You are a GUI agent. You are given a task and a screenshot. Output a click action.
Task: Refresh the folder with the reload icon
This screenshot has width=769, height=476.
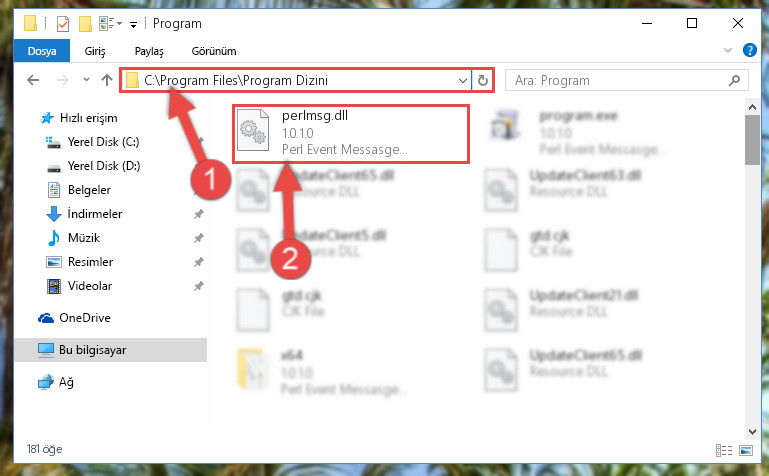(483, 80)
